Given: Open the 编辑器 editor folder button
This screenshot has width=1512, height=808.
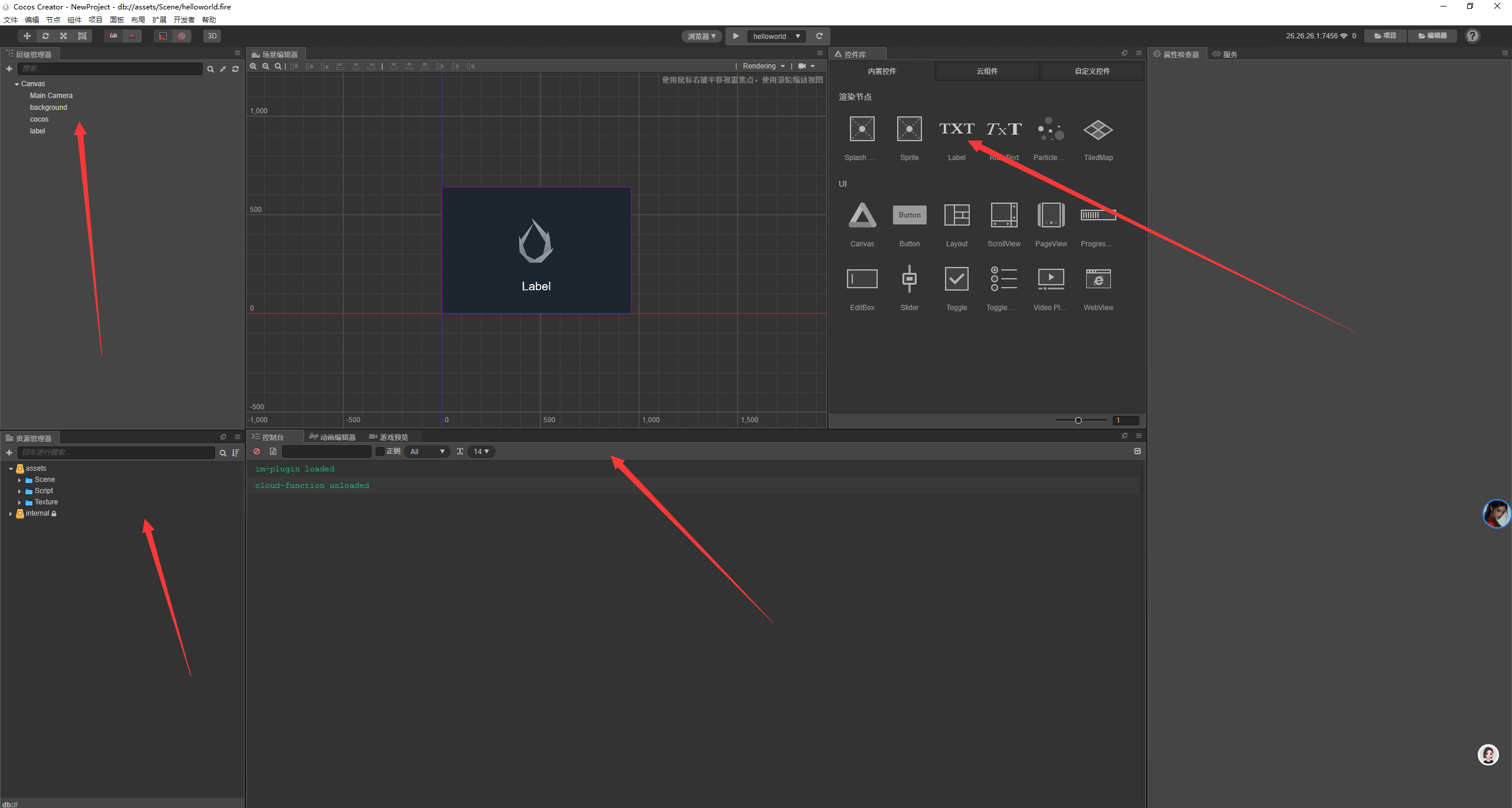Looking at the screenshot, I should coord(1432,36).
